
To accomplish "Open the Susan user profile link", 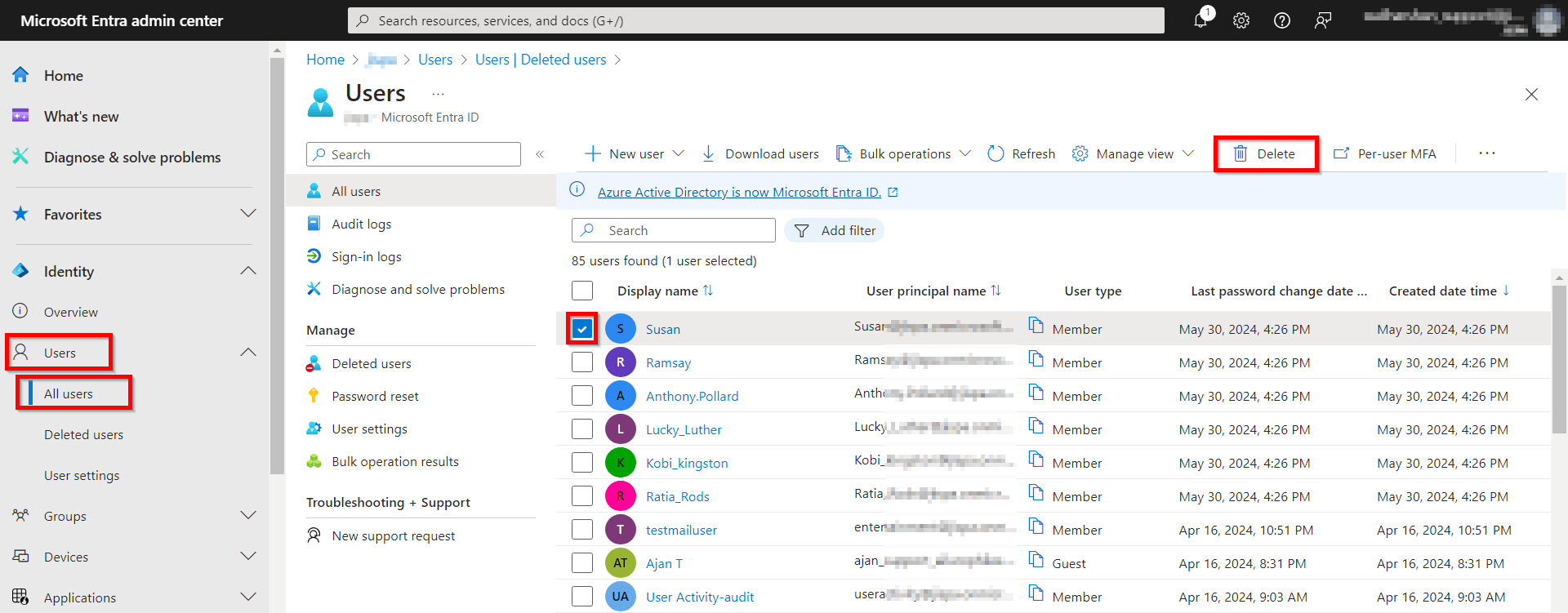I will (x=662, y=329).
